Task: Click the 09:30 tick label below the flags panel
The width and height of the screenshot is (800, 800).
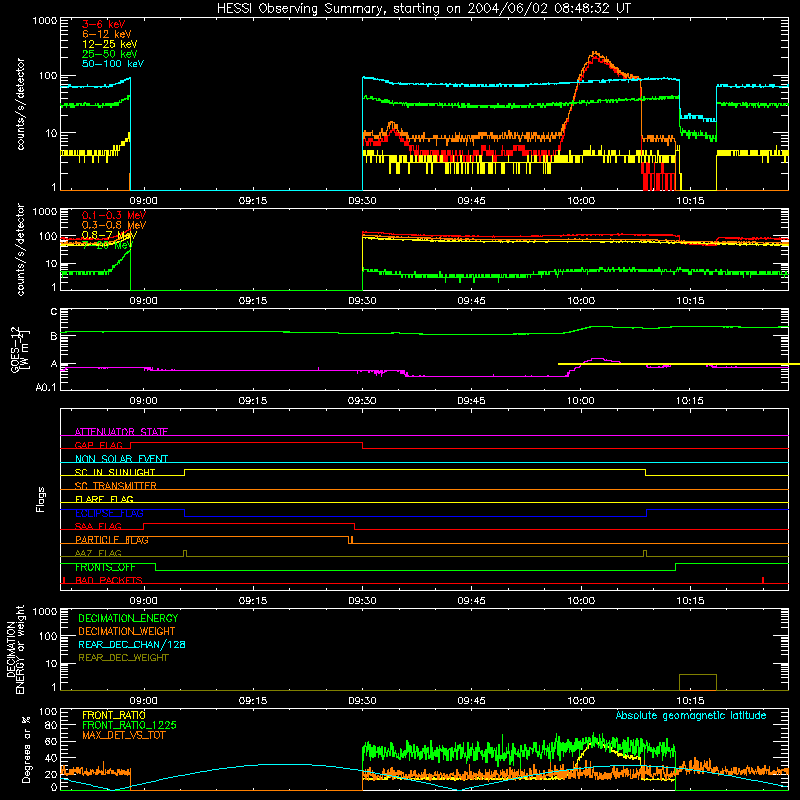Action: (362, 601)
